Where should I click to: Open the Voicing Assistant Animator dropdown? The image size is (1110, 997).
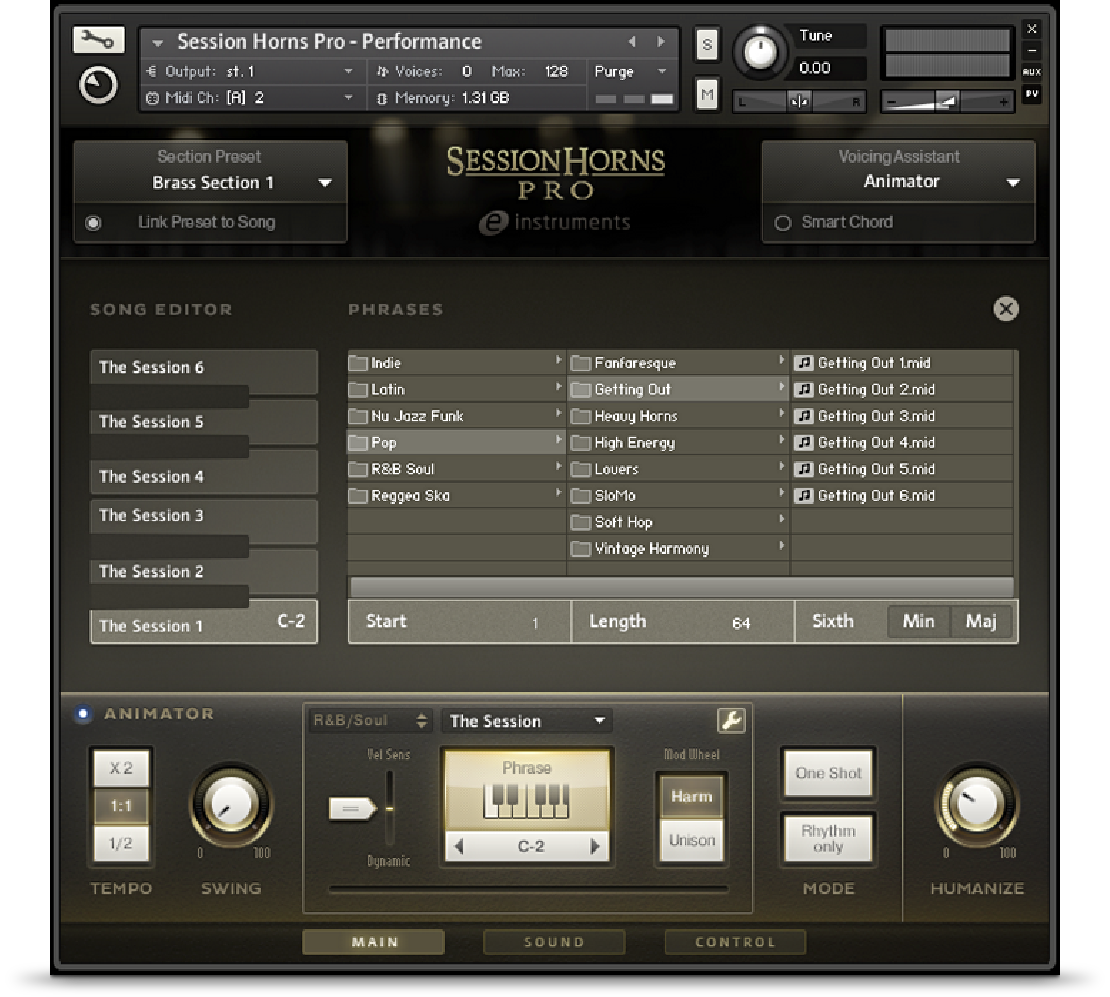point(899,182)
